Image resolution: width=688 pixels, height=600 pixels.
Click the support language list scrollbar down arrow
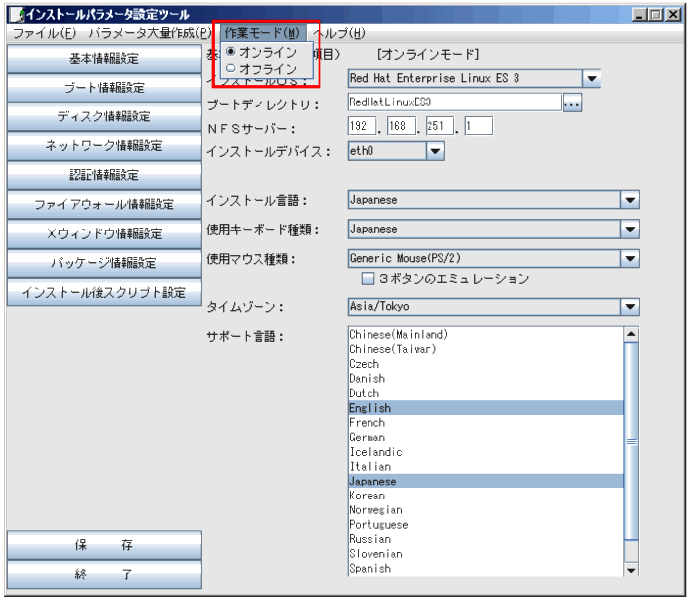(x=630, y=569)
